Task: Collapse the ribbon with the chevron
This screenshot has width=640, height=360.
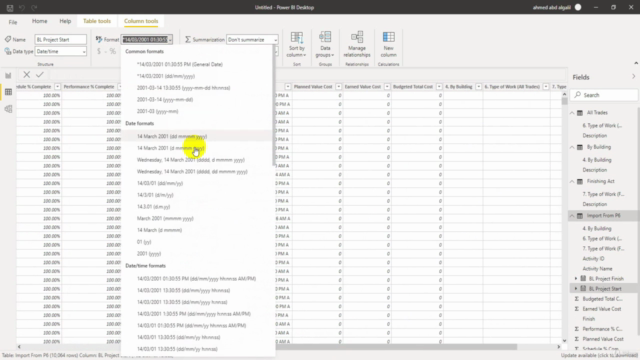Action: coord(636,63)
